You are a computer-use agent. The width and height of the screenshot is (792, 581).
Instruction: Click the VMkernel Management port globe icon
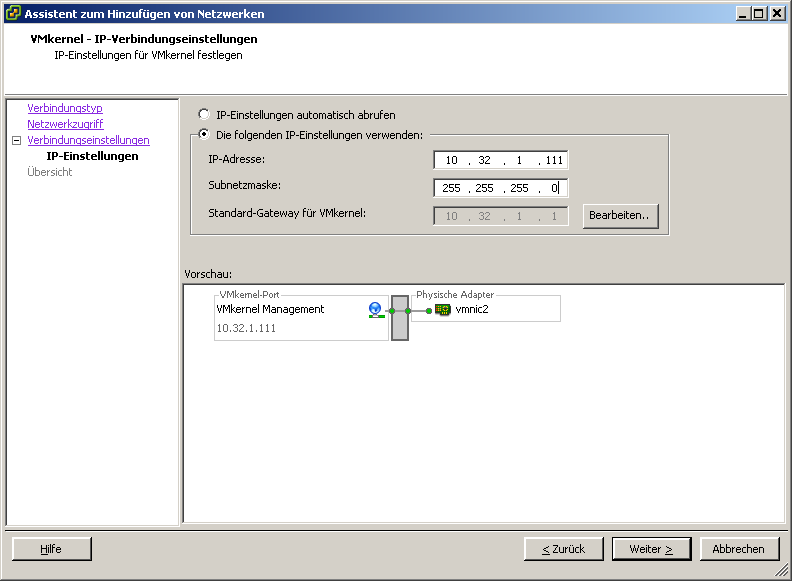pyautogui.click(x=376, y=309)
